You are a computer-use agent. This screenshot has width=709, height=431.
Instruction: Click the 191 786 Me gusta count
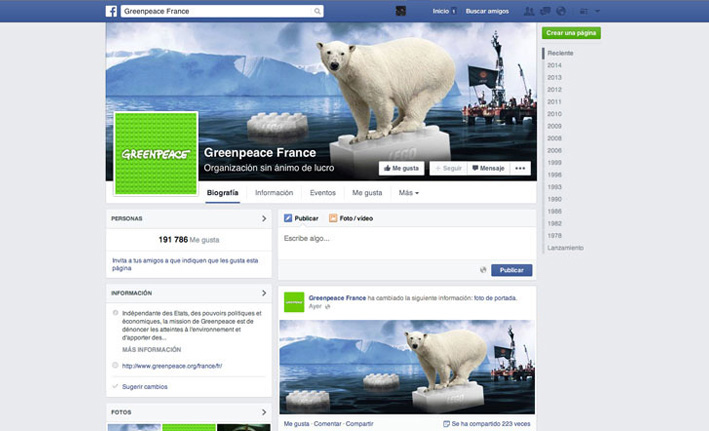click(x=189, y=240)
